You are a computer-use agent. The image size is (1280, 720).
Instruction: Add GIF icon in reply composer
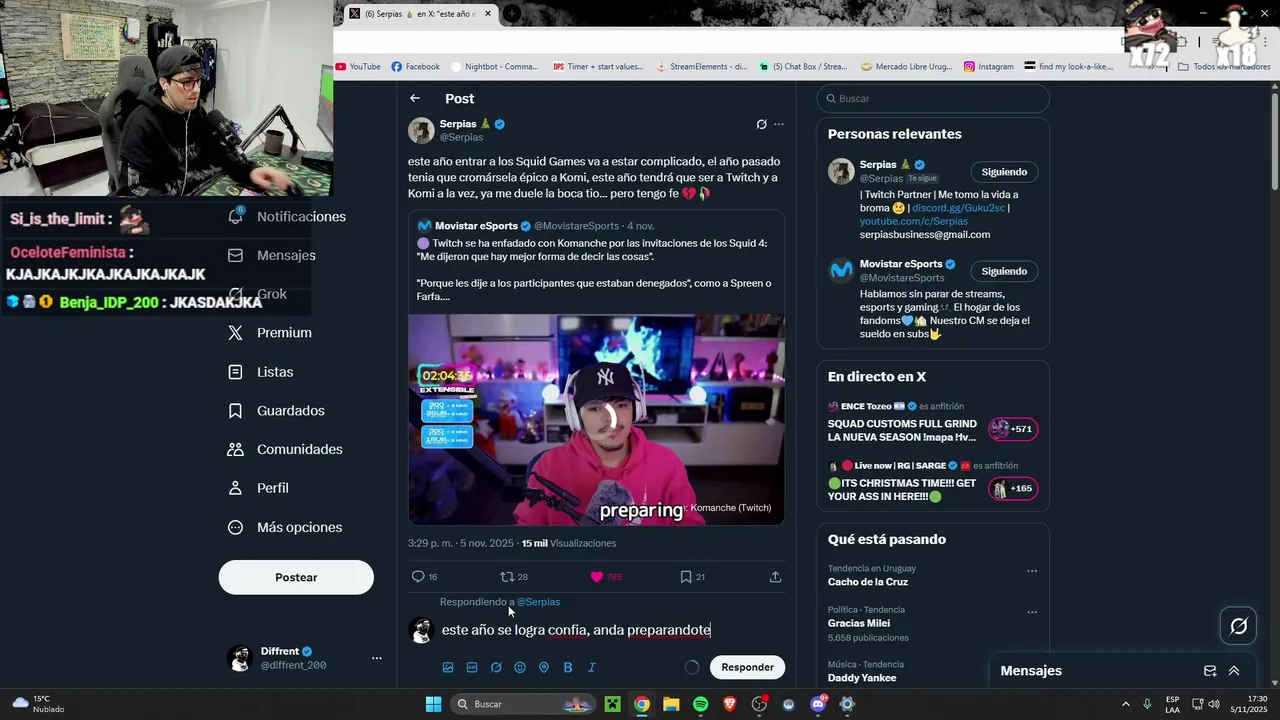pos(472,667)
